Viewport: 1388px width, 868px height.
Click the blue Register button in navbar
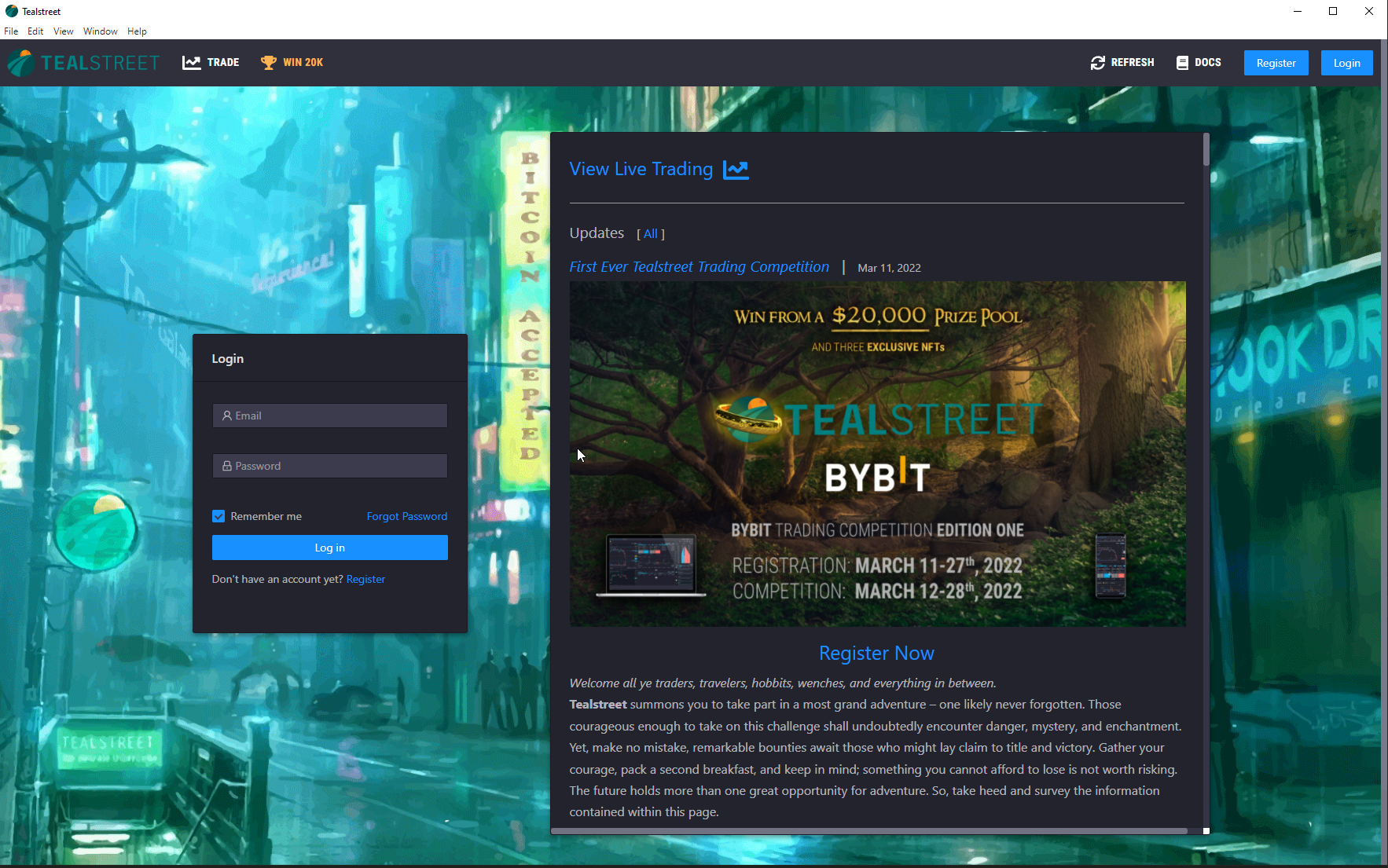(1276, 63)
